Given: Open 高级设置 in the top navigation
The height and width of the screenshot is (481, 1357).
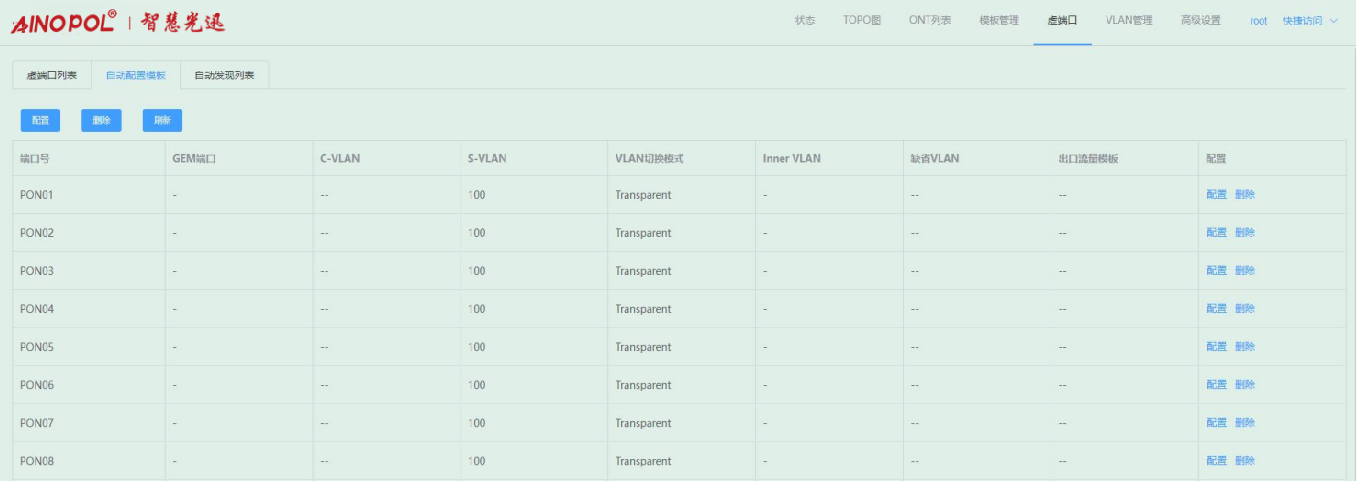Looking at the screenshot, I should tap(1200, 21).
